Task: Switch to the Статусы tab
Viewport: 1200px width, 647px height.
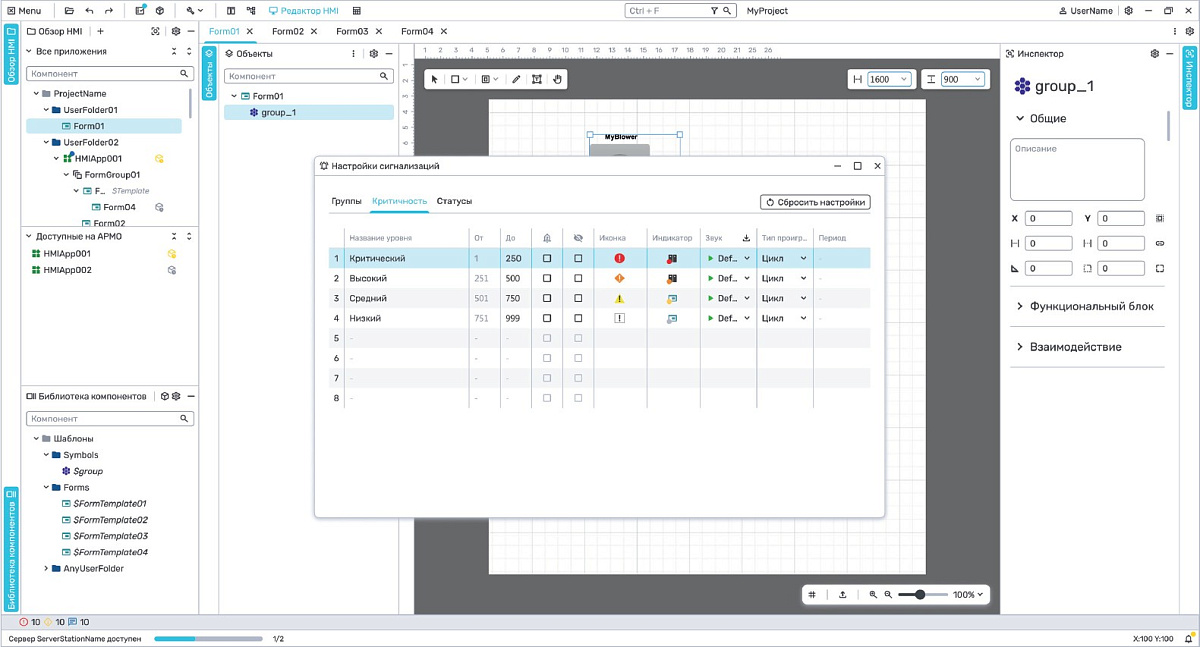Action: 454,201
